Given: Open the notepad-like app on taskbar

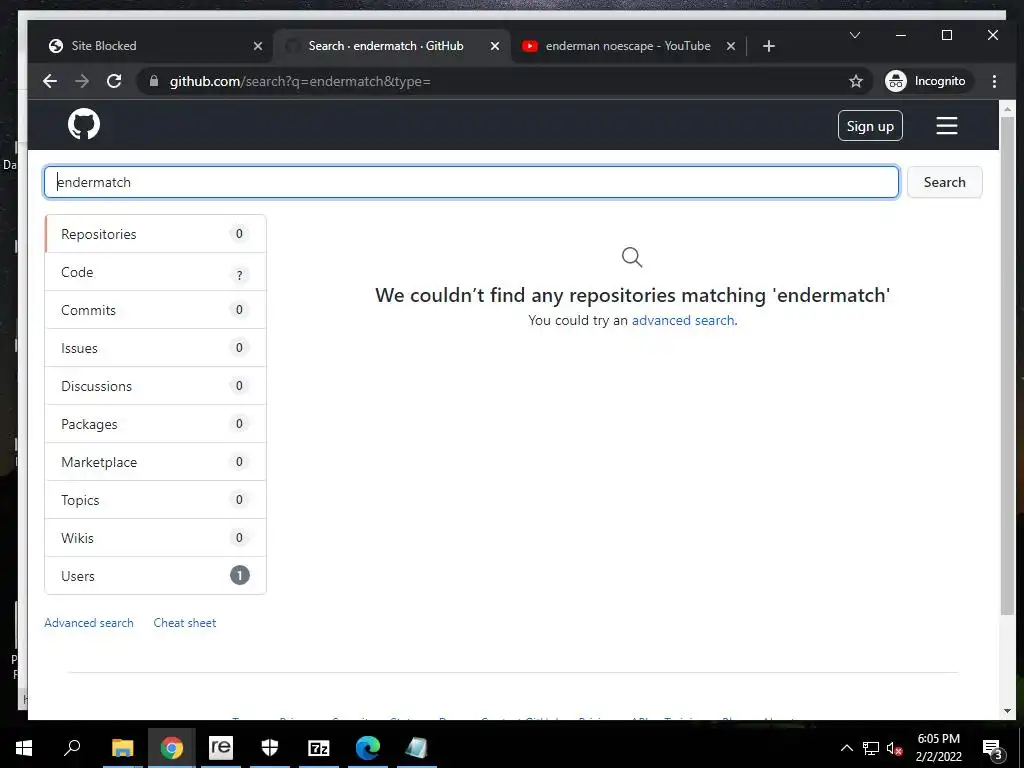Looking at the screenshot, I should click(x=417, y=748).
